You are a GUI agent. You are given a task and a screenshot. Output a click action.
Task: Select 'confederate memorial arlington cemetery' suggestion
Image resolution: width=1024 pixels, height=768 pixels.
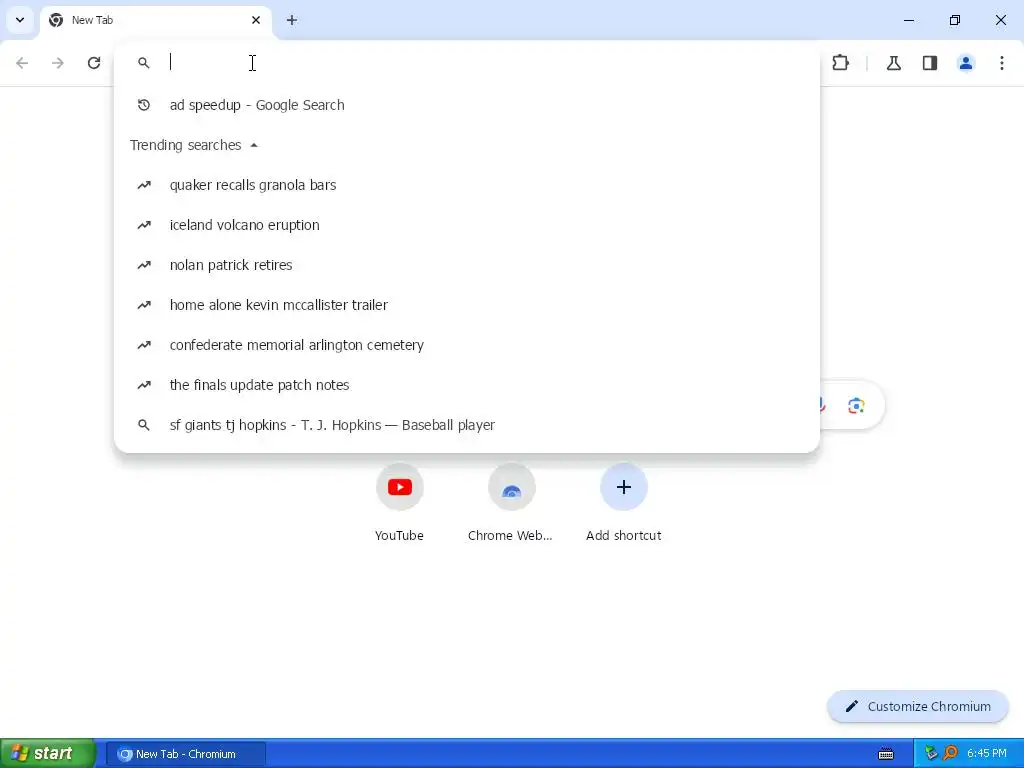point(466,345)
